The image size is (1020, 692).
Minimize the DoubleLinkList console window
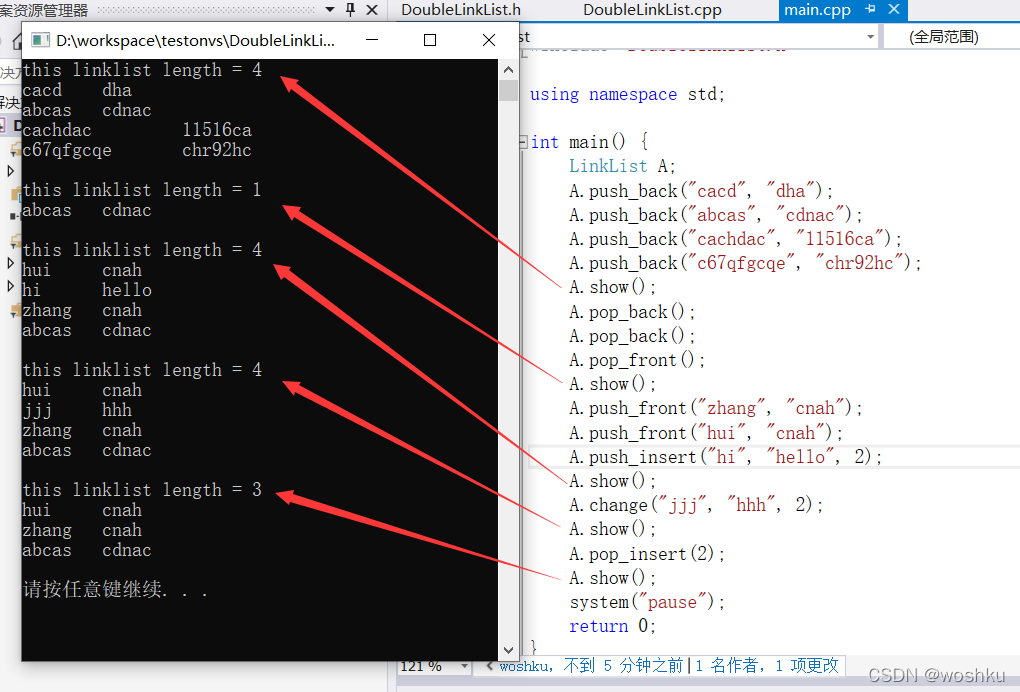coord(372,40)
